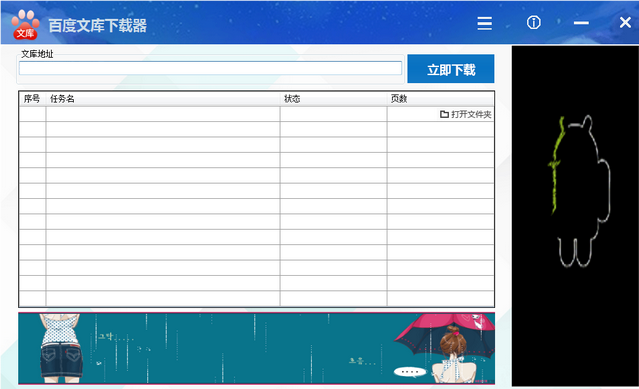
Task: Minimize the downloader window
Action: (581, 23)
